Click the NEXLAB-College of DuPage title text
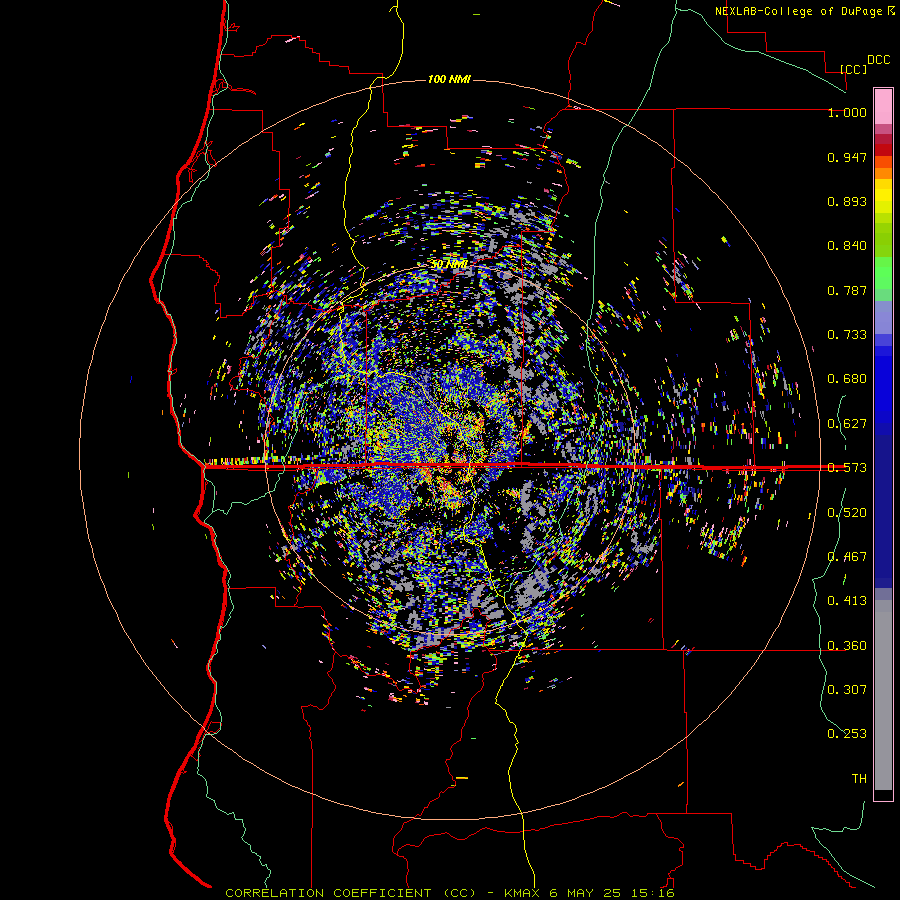 pos(805,11)
